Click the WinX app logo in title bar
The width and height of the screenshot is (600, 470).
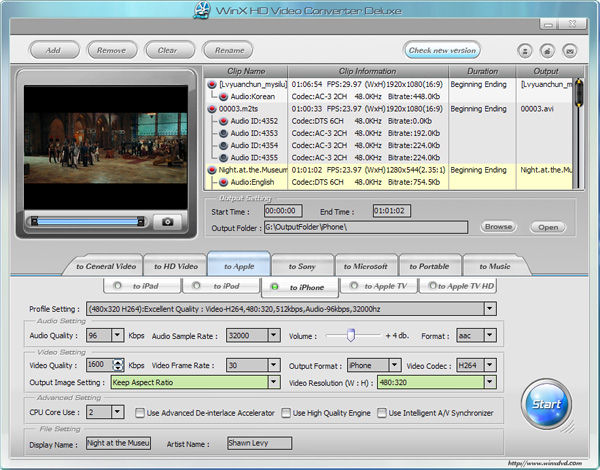202,10
